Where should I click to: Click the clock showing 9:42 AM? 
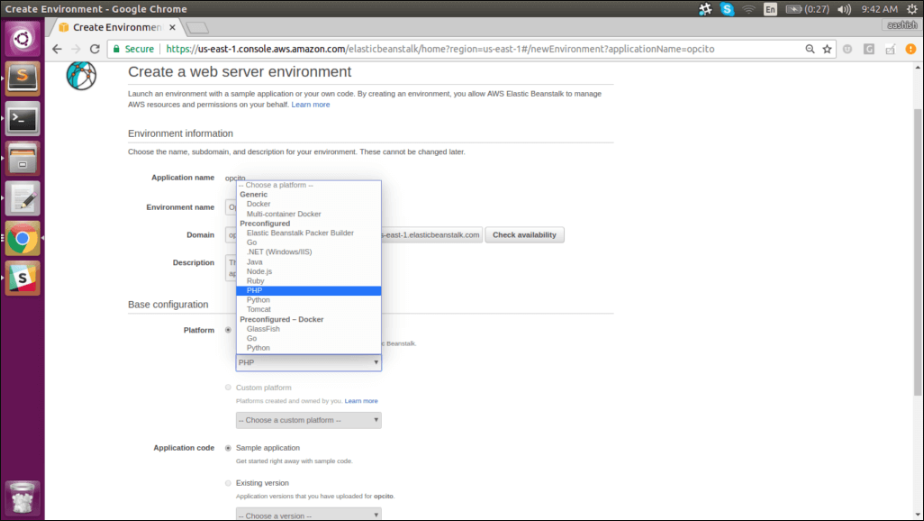pyautogui.click(x=879, y=9)
